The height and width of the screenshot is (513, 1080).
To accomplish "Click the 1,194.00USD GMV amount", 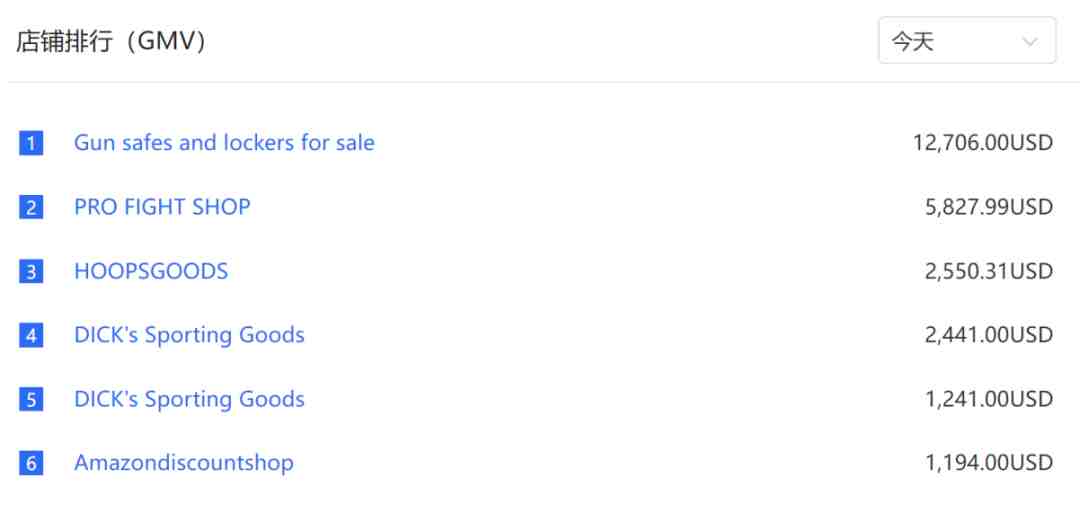I will [x=989, y=463].
